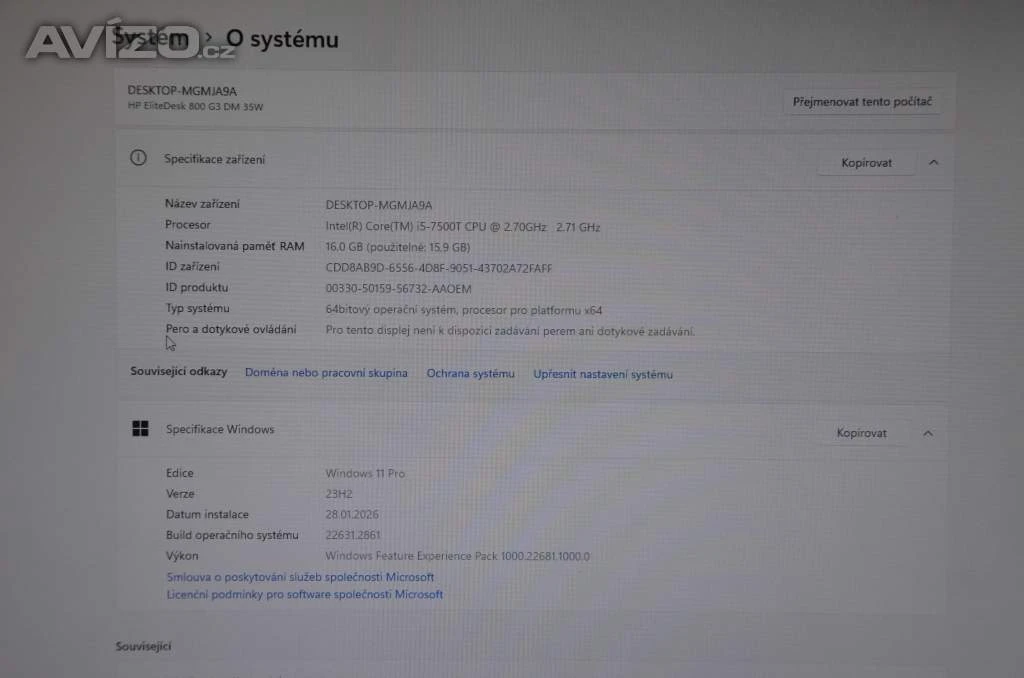Click the info icon beside Specifikace zařízení

[x=139, y=158]
